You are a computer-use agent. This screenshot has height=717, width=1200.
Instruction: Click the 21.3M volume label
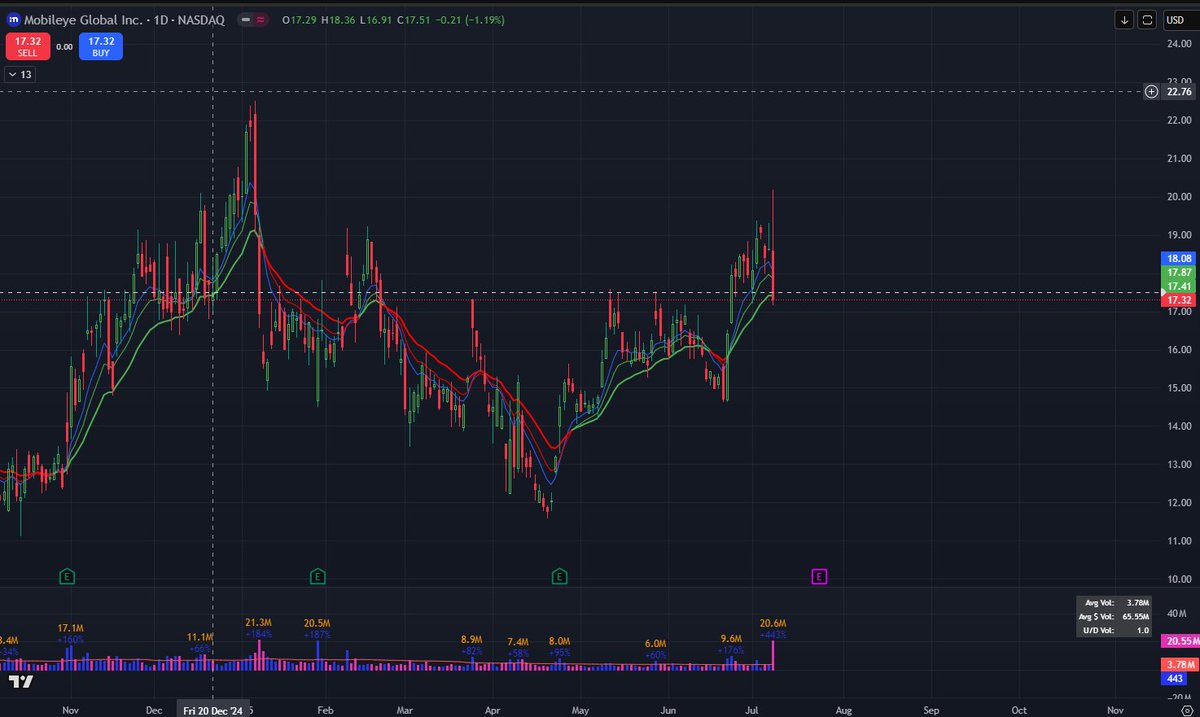pos(259,623)
